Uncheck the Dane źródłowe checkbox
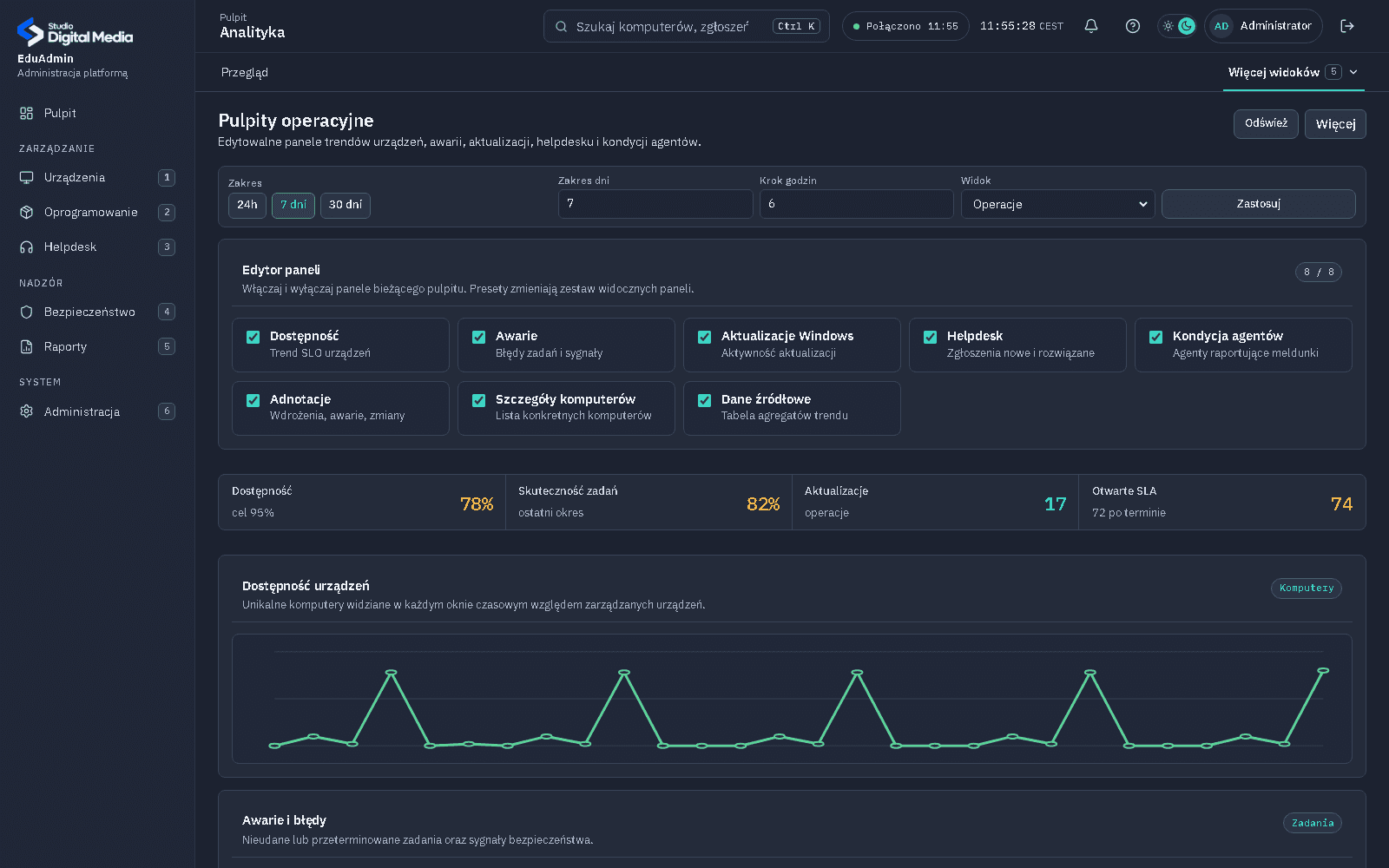This screenshot has width=1389, height=868. coord(705,400)
